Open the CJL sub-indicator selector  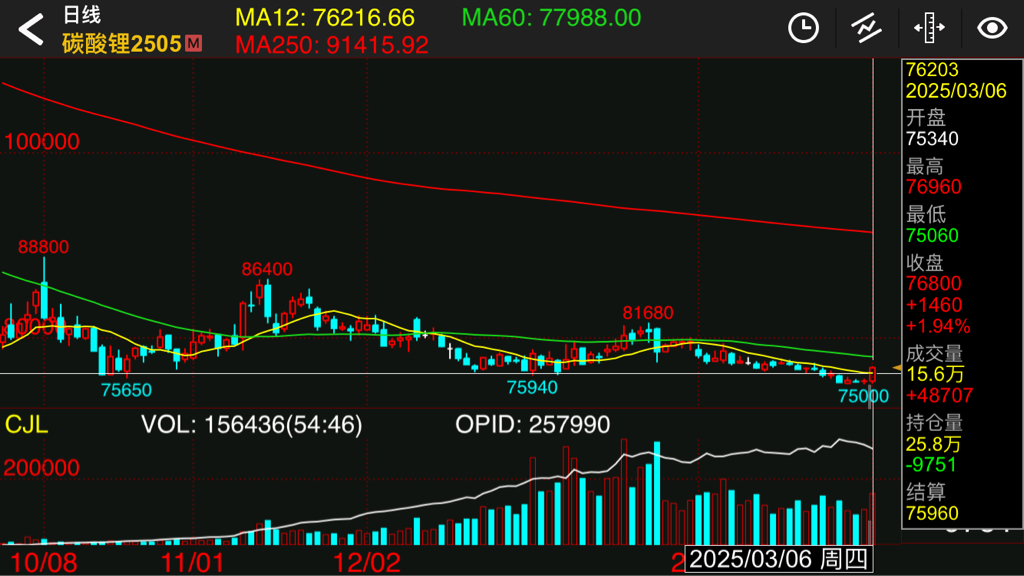tap(27, 424)
